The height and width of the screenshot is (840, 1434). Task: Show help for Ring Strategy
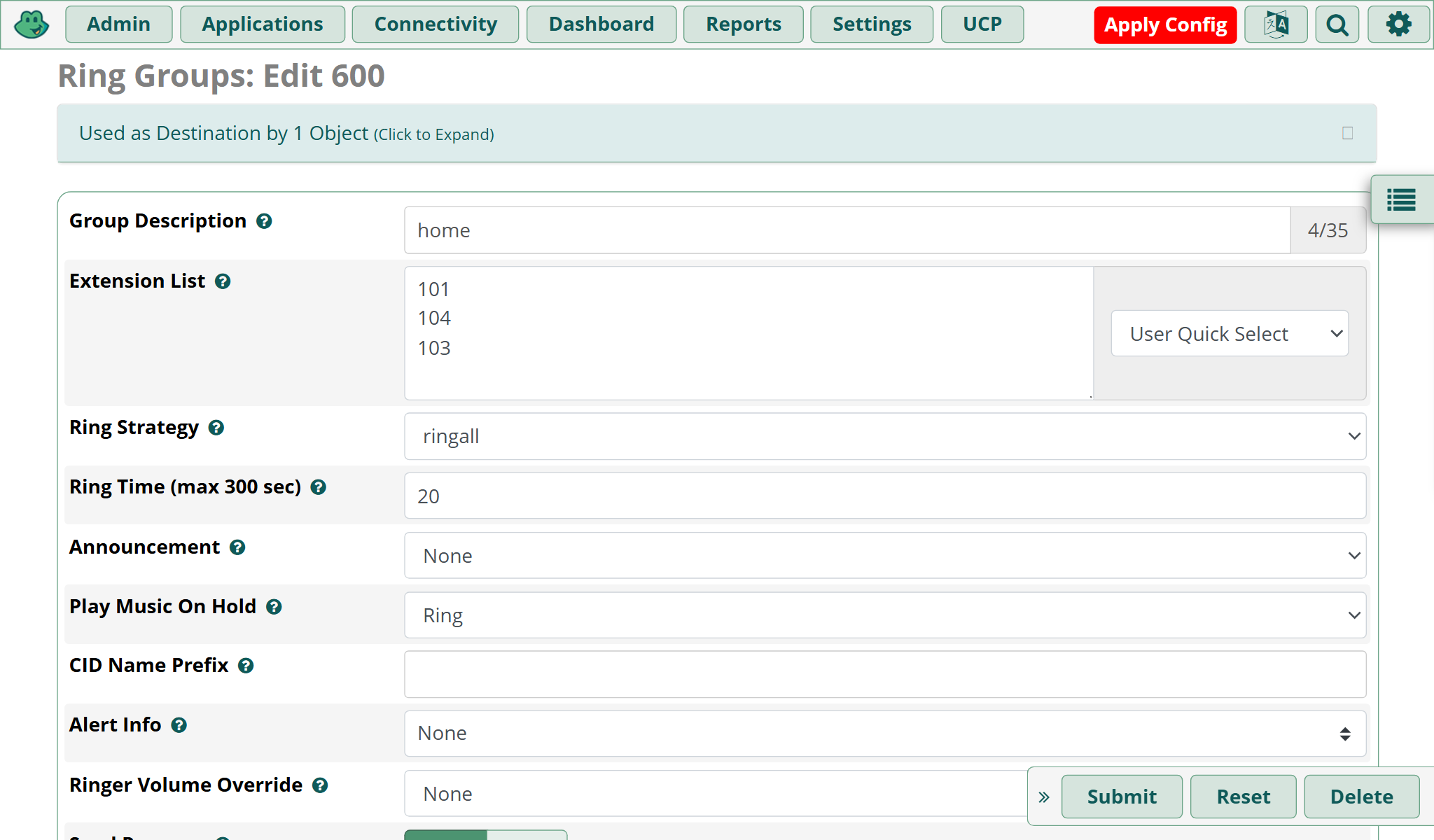[216, 428]
